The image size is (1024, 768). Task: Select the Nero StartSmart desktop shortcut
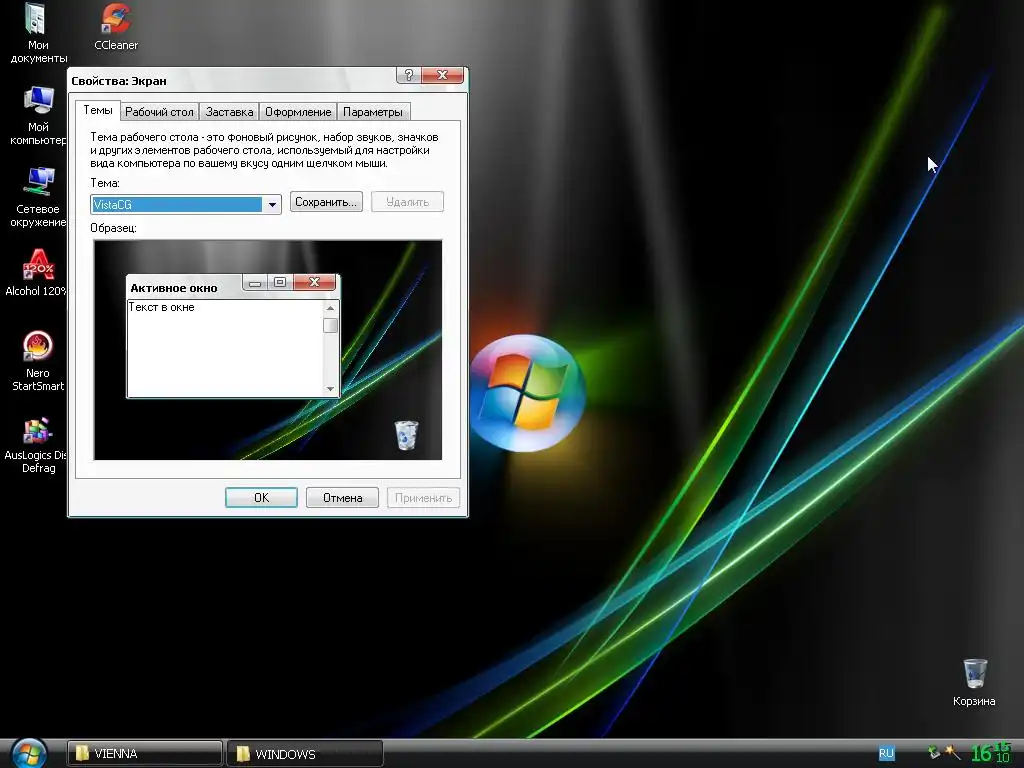(x=37, y=361)
